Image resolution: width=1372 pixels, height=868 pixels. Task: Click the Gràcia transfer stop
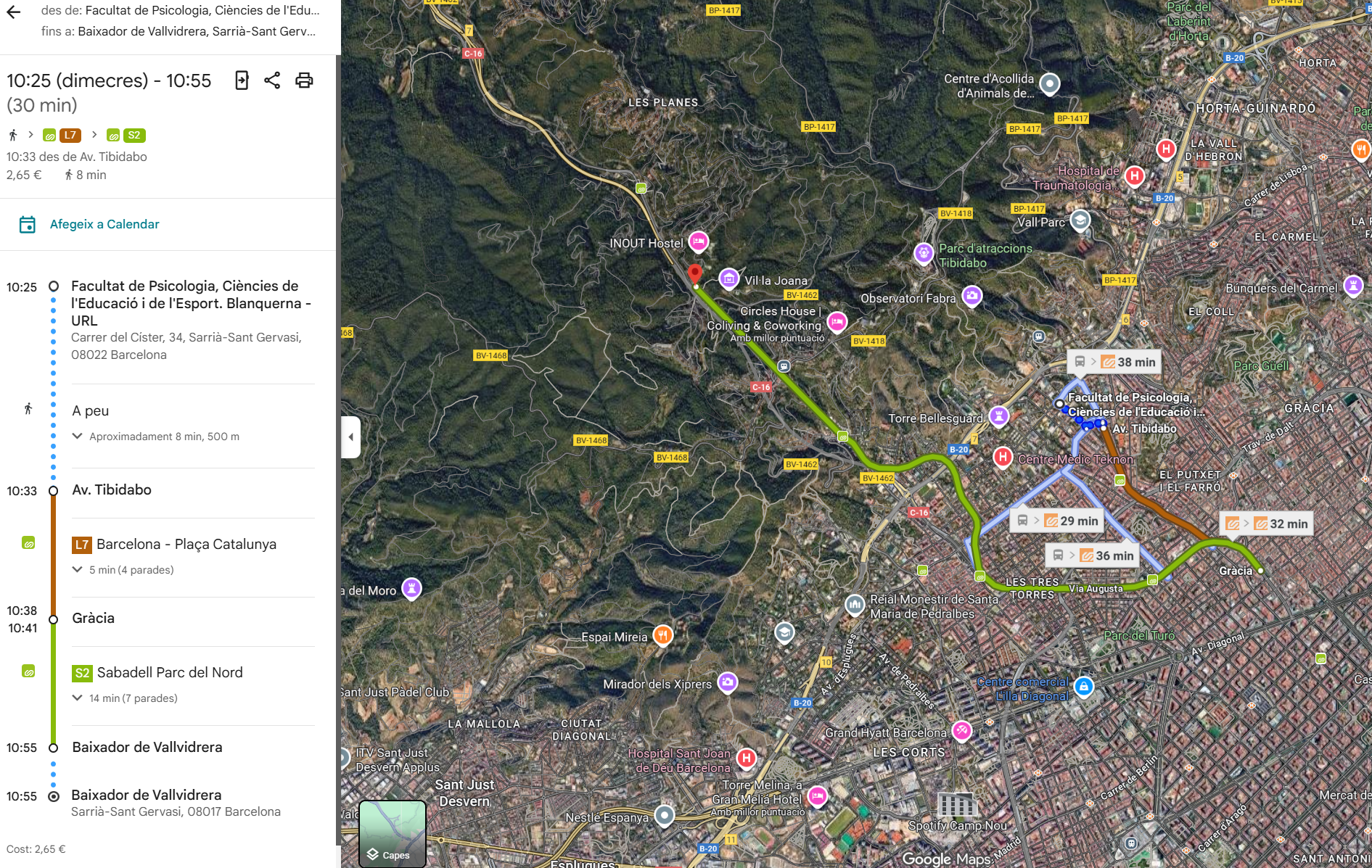pyautogui.click(x=94, y=619)
